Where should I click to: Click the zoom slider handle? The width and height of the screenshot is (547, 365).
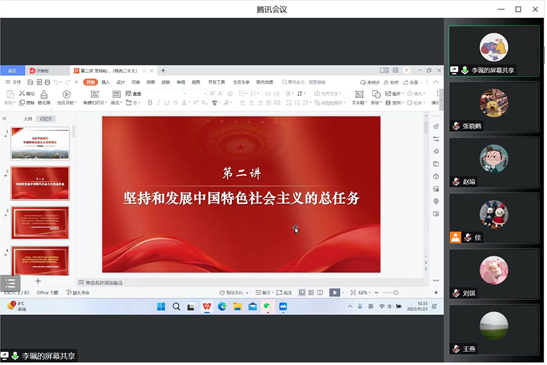pyautogui.click(x=396, y=293)
